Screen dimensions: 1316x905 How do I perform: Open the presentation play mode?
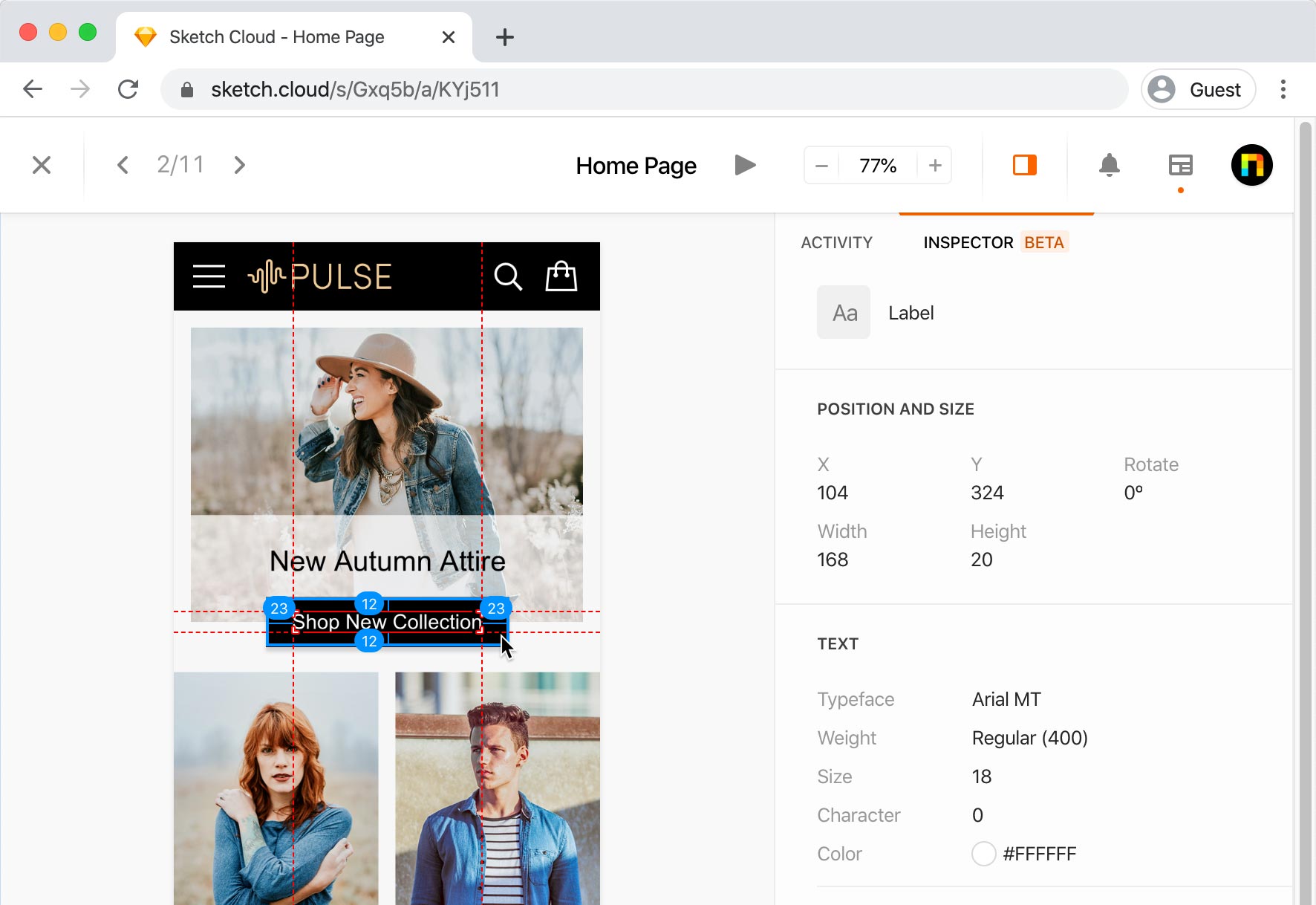point(745,165)
